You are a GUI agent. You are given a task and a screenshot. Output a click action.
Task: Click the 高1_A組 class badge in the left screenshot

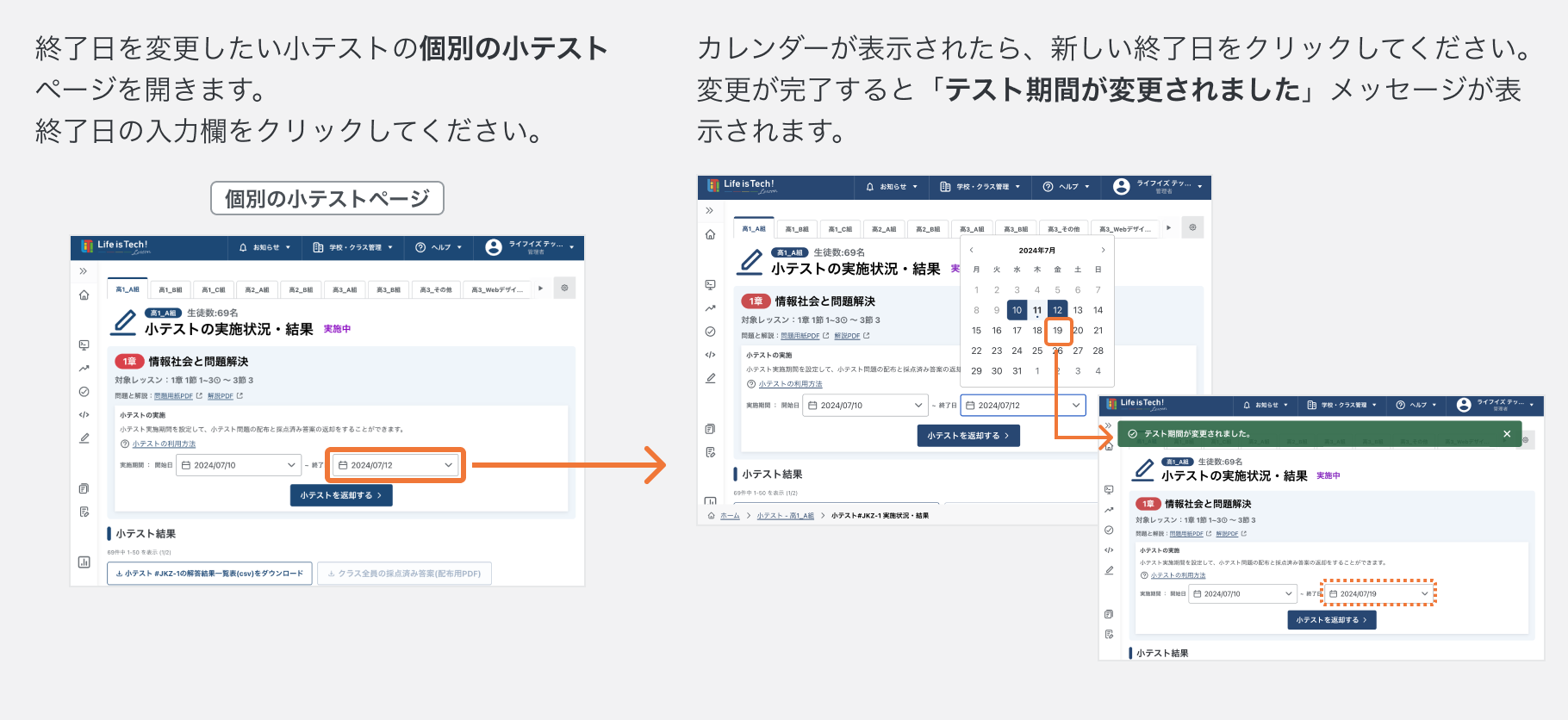[x=163, y=313]
